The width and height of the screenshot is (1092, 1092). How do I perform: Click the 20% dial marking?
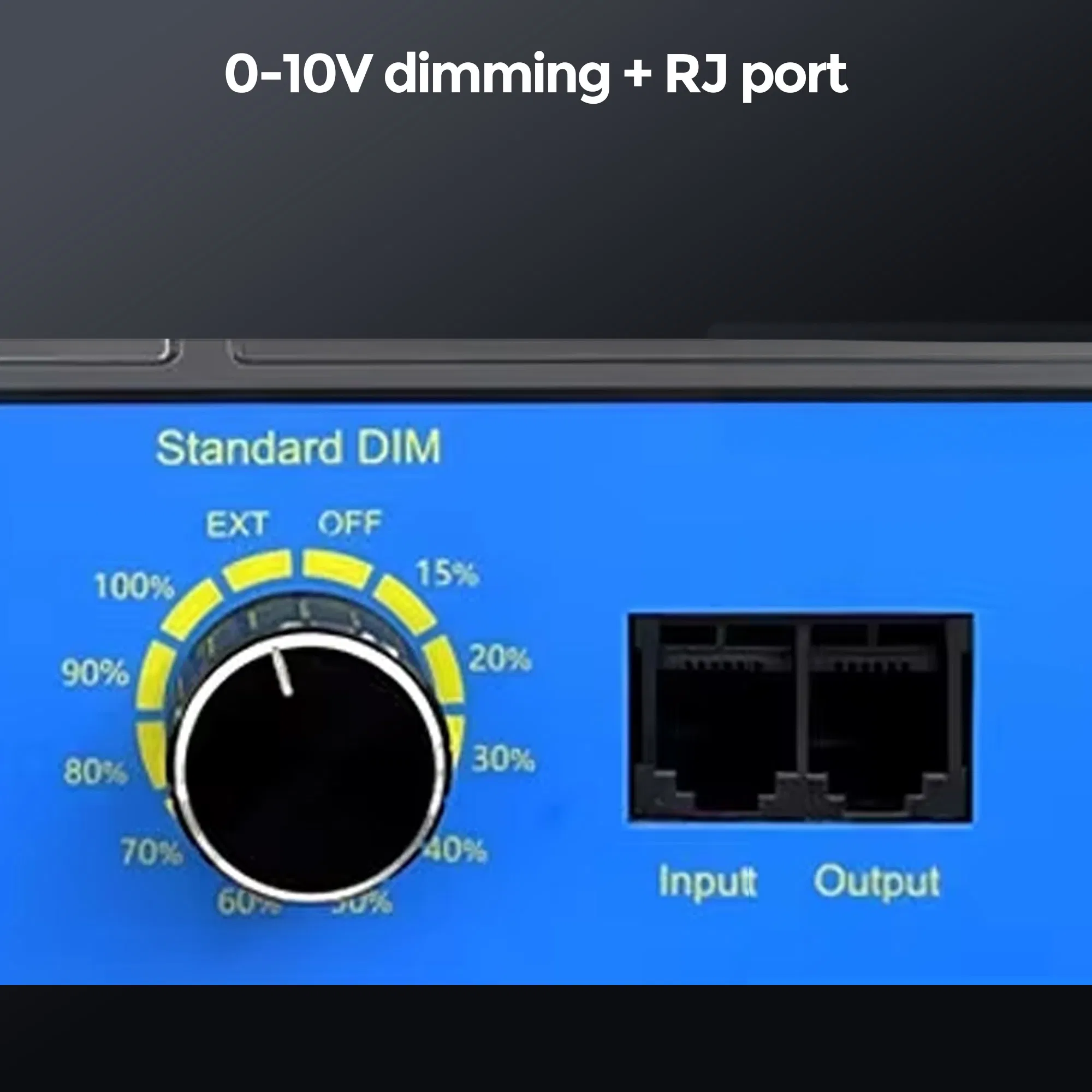(x=500, y=658)
